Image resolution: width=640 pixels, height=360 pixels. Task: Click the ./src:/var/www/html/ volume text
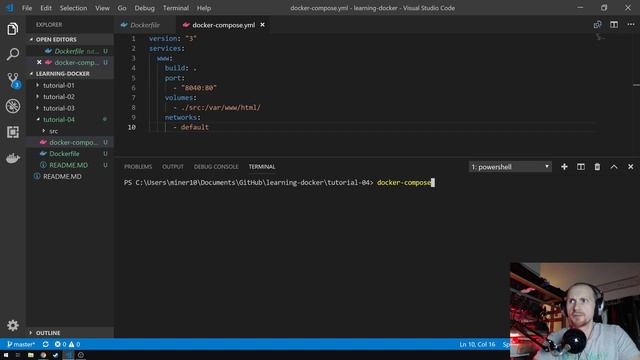(220, 108)
